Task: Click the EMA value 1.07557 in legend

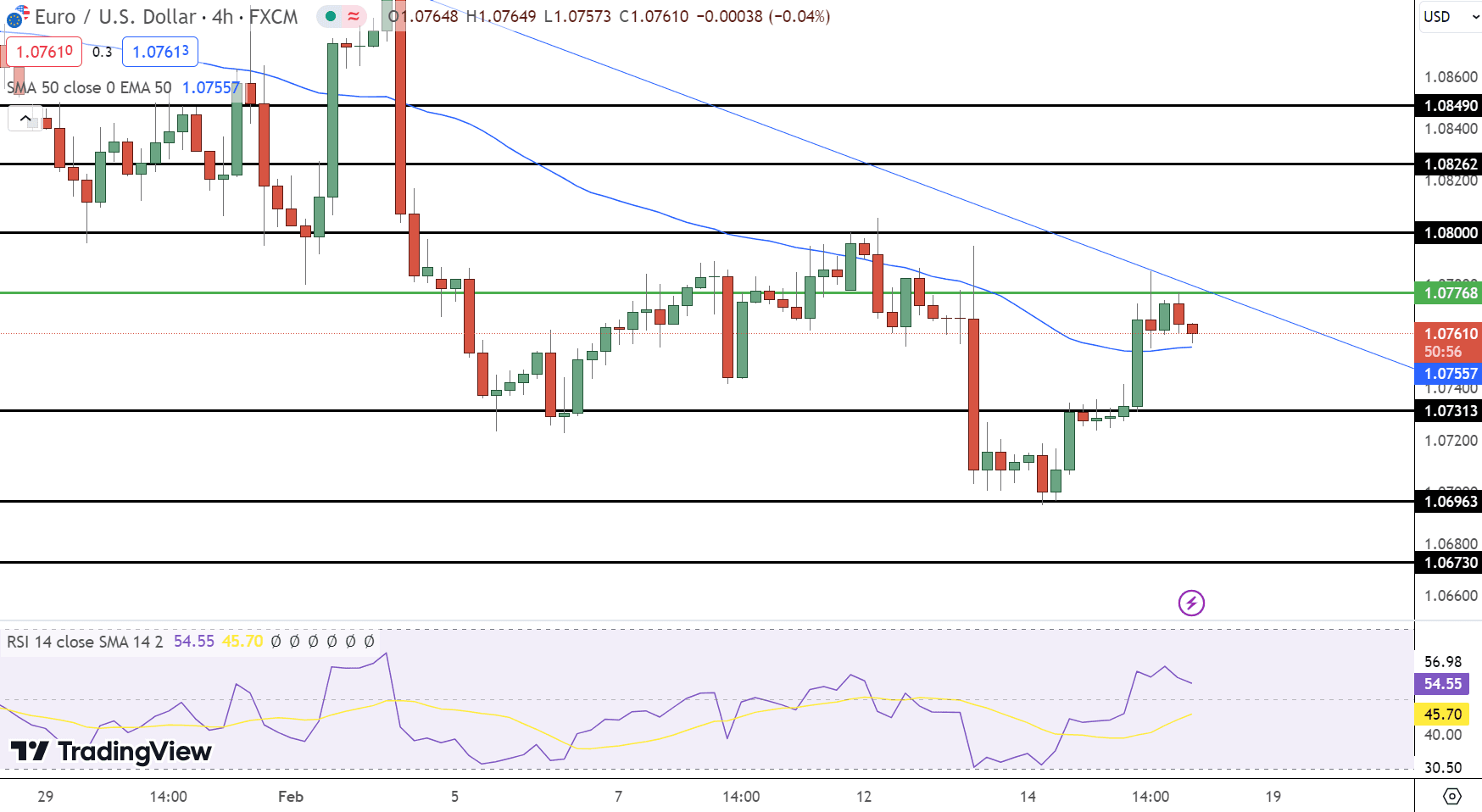Action: click(x=211, y=87)
